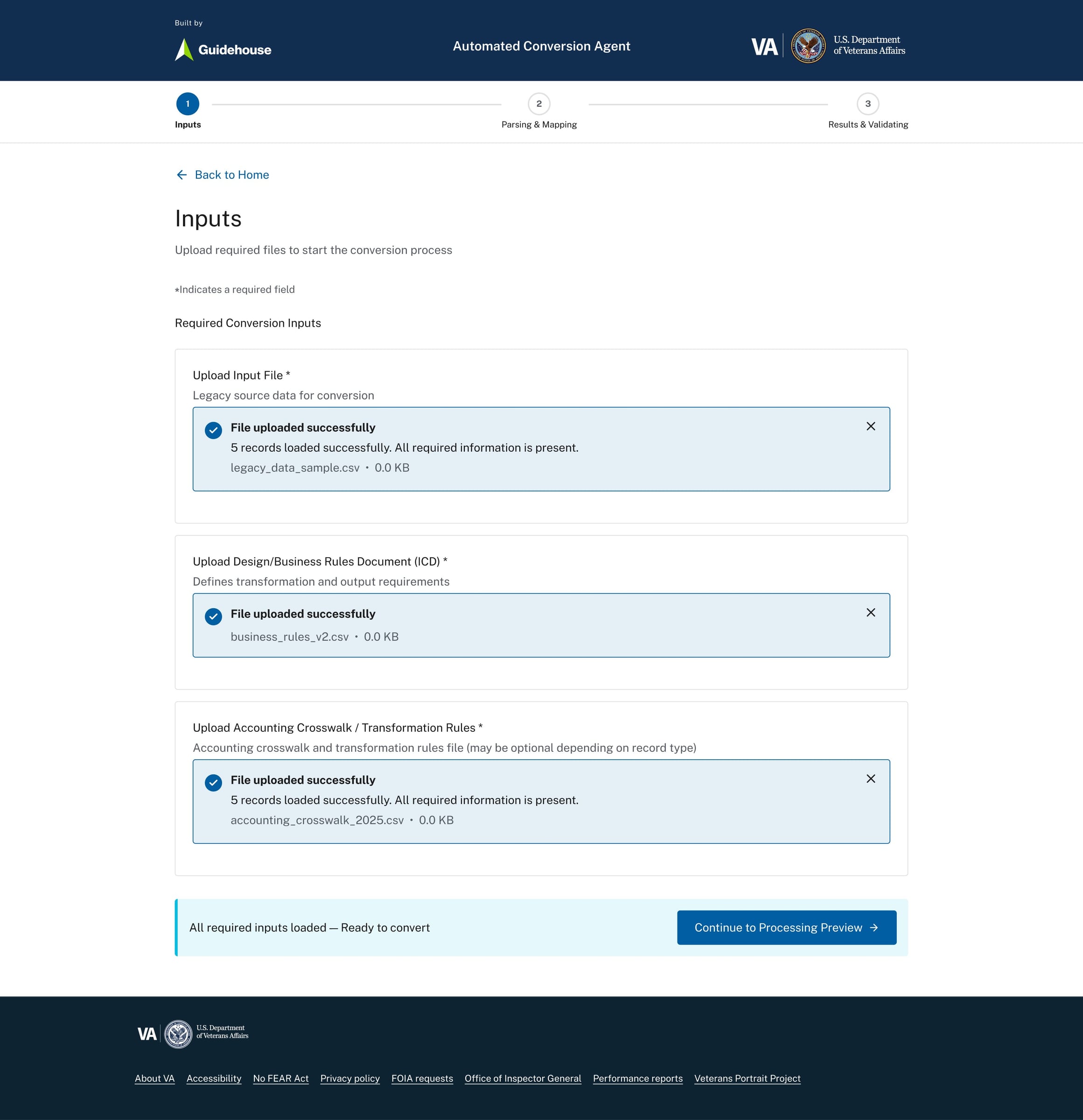1083x1120 pixels.
Task: Select step 3 Results & Validating
Action: (868, 104)
